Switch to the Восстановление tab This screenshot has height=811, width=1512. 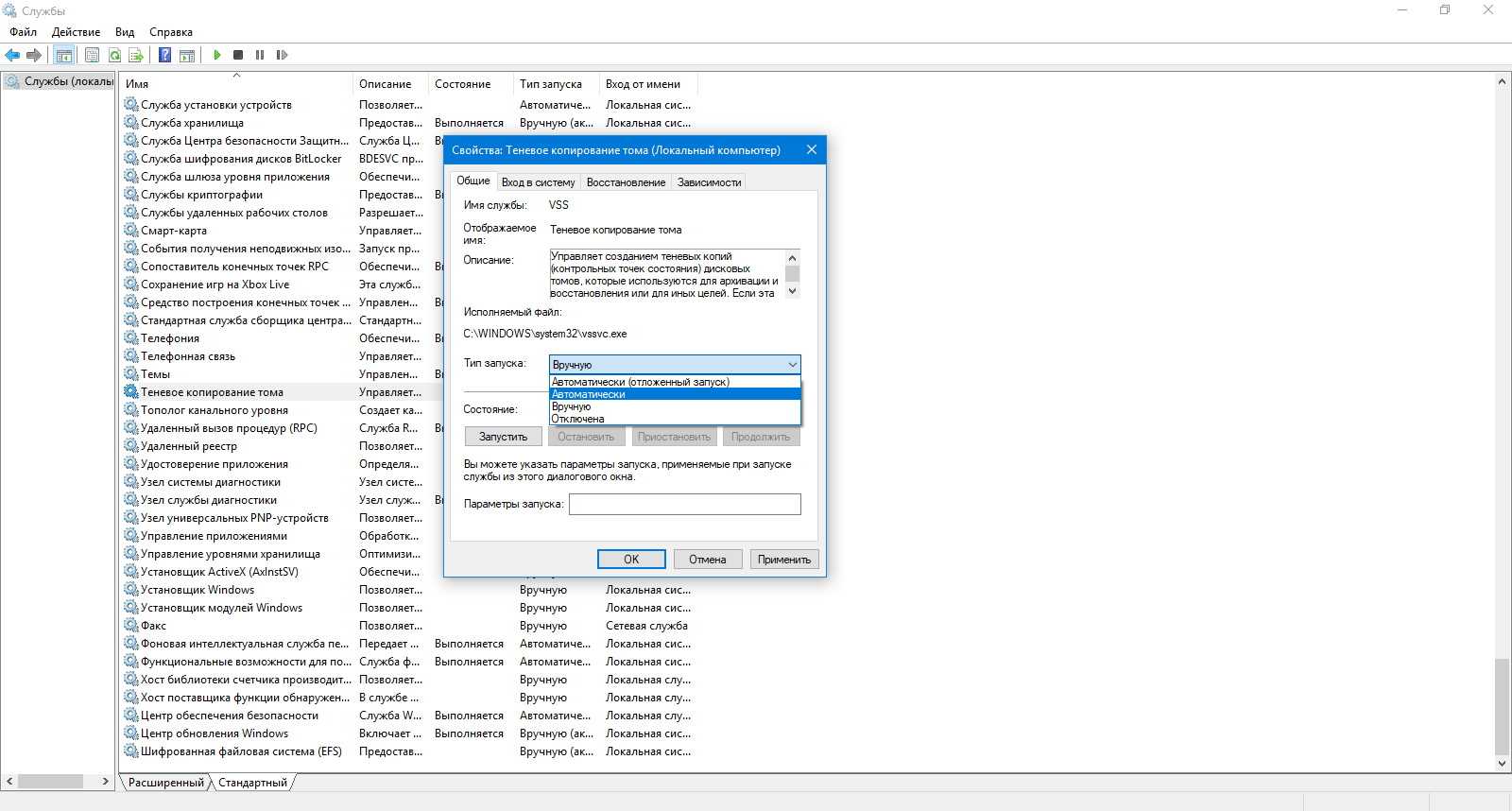tap(626, 182)
